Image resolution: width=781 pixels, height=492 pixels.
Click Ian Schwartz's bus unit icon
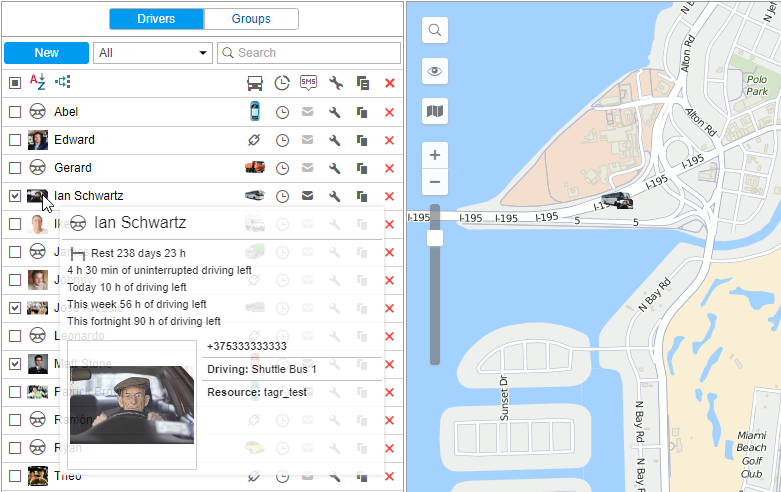tap(255, 196)
